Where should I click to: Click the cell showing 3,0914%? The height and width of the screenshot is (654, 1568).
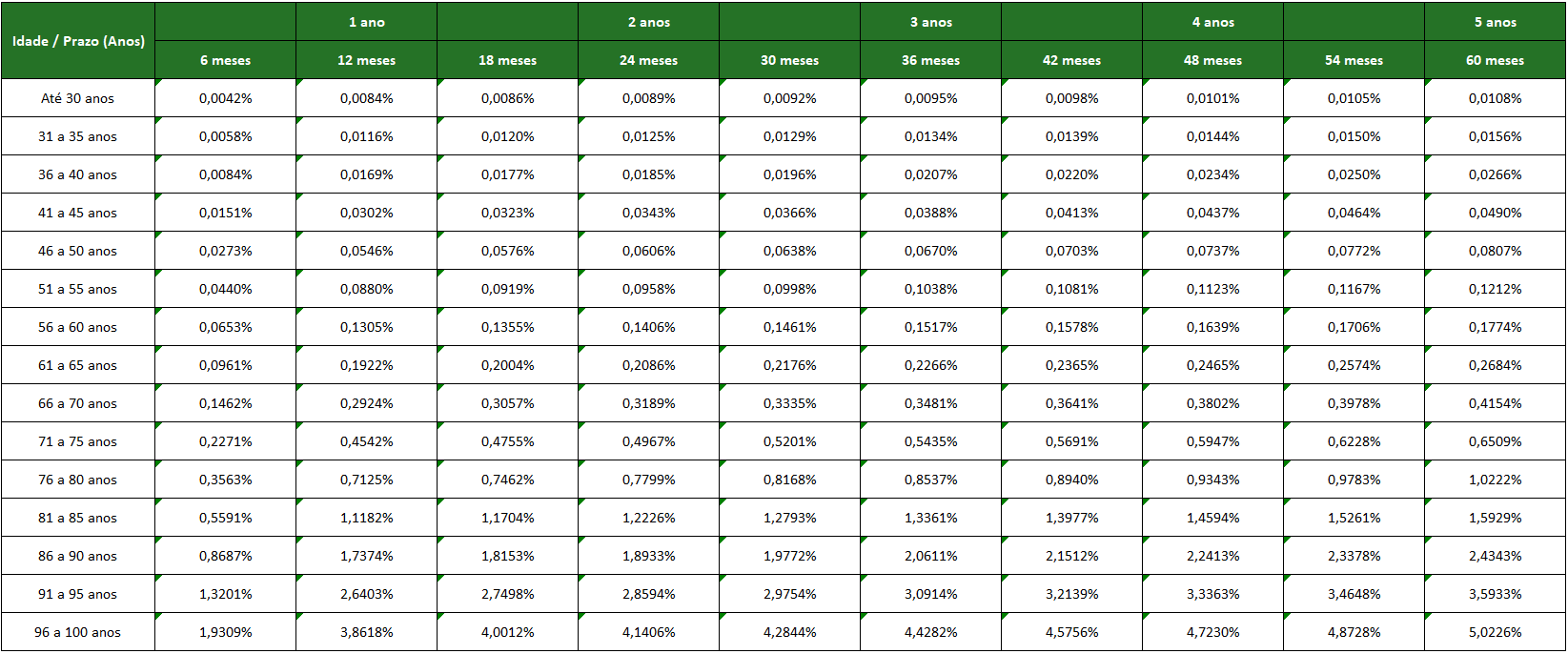pyautogui.click(x=930, y=594)
